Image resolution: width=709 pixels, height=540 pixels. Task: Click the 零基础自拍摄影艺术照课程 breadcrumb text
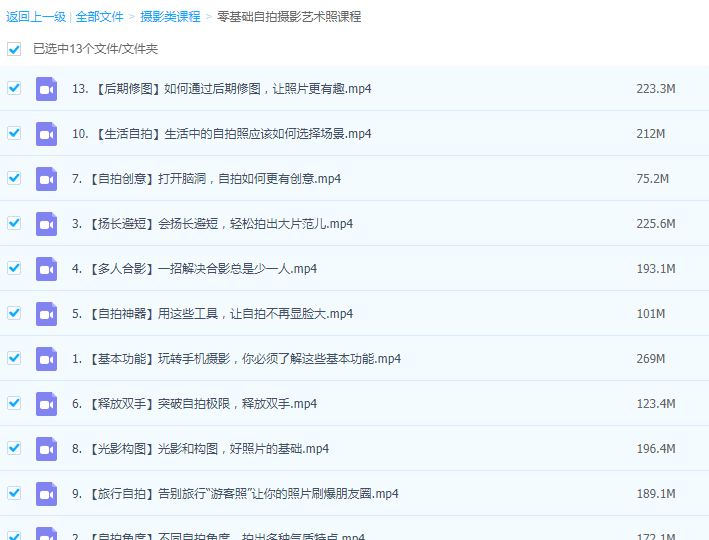[289, 17]
